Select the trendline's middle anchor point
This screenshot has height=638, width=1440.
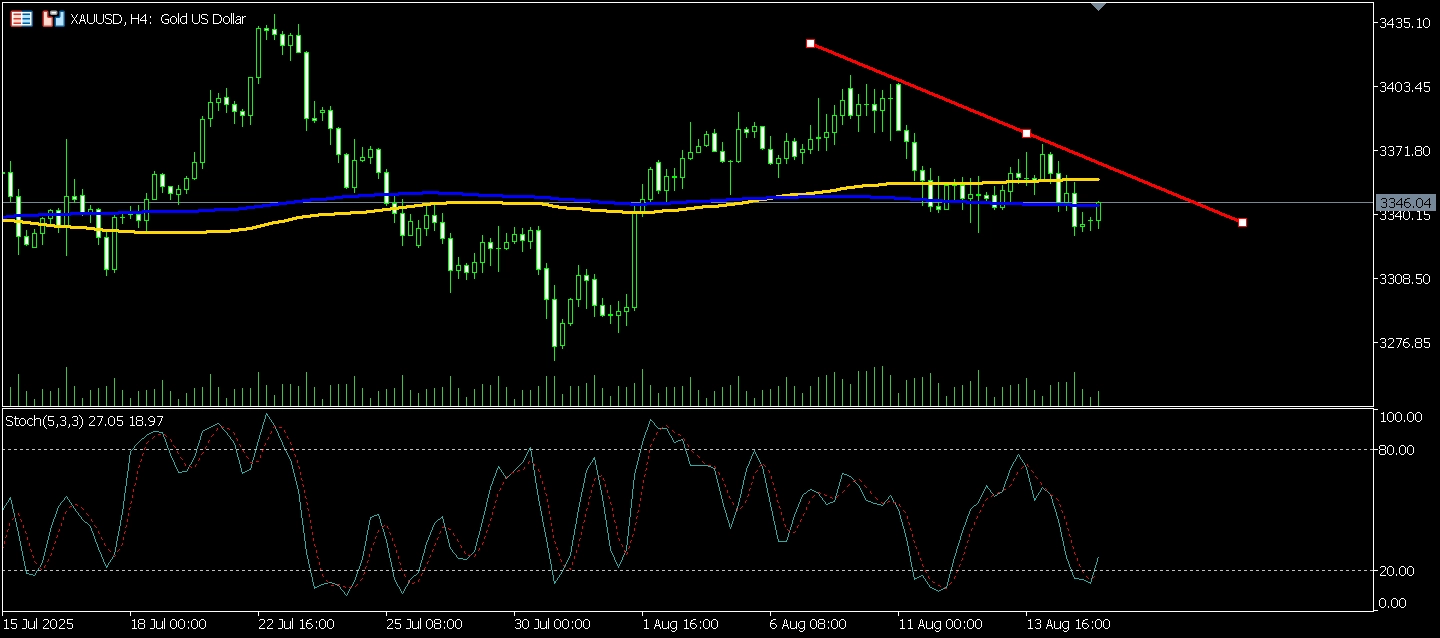(x=1026, y=133)
